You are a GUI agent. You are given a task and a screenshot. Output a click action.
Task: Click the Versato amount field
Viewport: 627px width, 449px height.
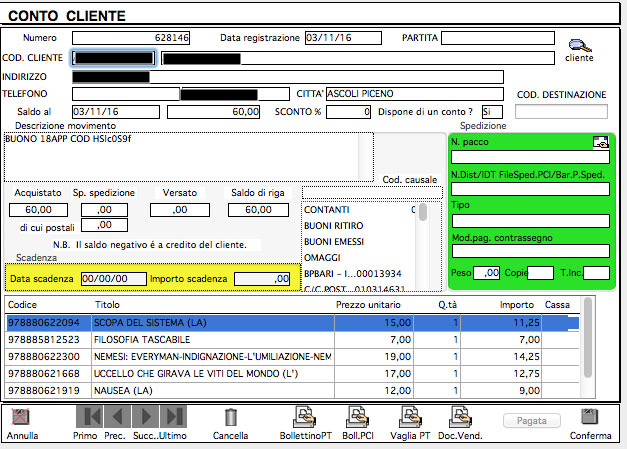tap(180, 210)
